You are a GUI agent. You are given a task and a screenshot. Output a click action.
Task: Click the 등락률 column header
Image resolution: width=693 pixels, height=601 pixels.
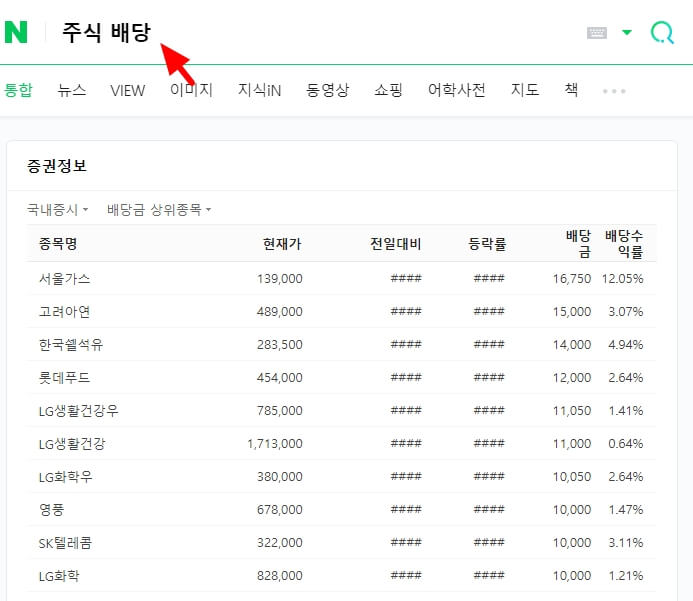click(x=487, y=243)
